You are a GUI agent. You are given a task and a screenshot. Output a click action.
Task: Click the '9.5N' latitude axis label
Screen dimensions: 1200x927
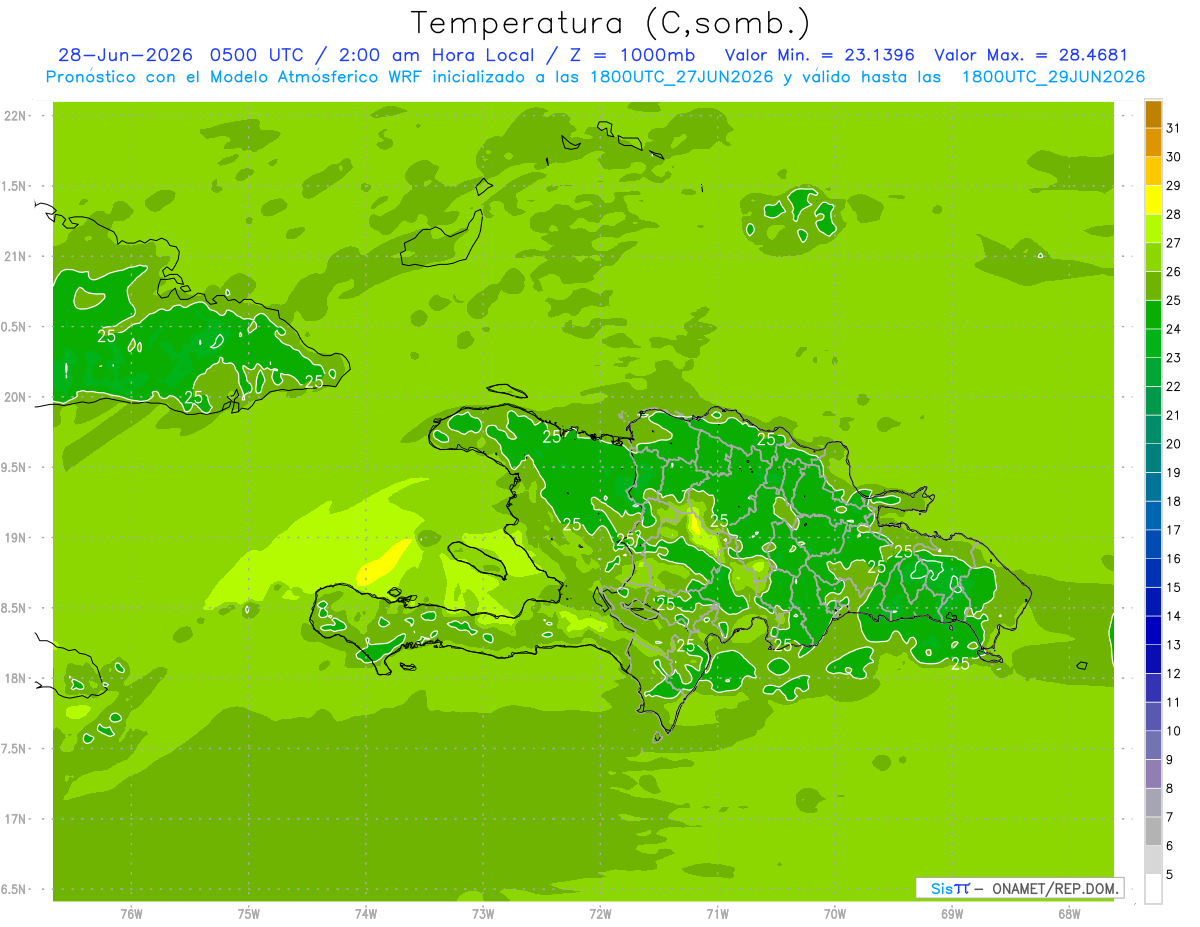click(x=15, y=467)
